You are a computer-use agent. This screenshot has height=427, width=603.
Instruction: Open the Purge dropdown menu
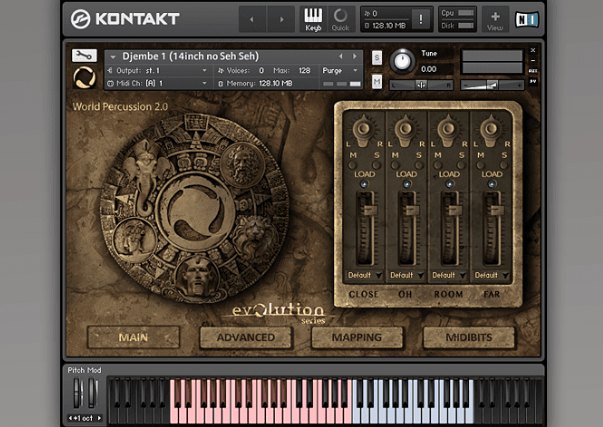coord(340,70)
